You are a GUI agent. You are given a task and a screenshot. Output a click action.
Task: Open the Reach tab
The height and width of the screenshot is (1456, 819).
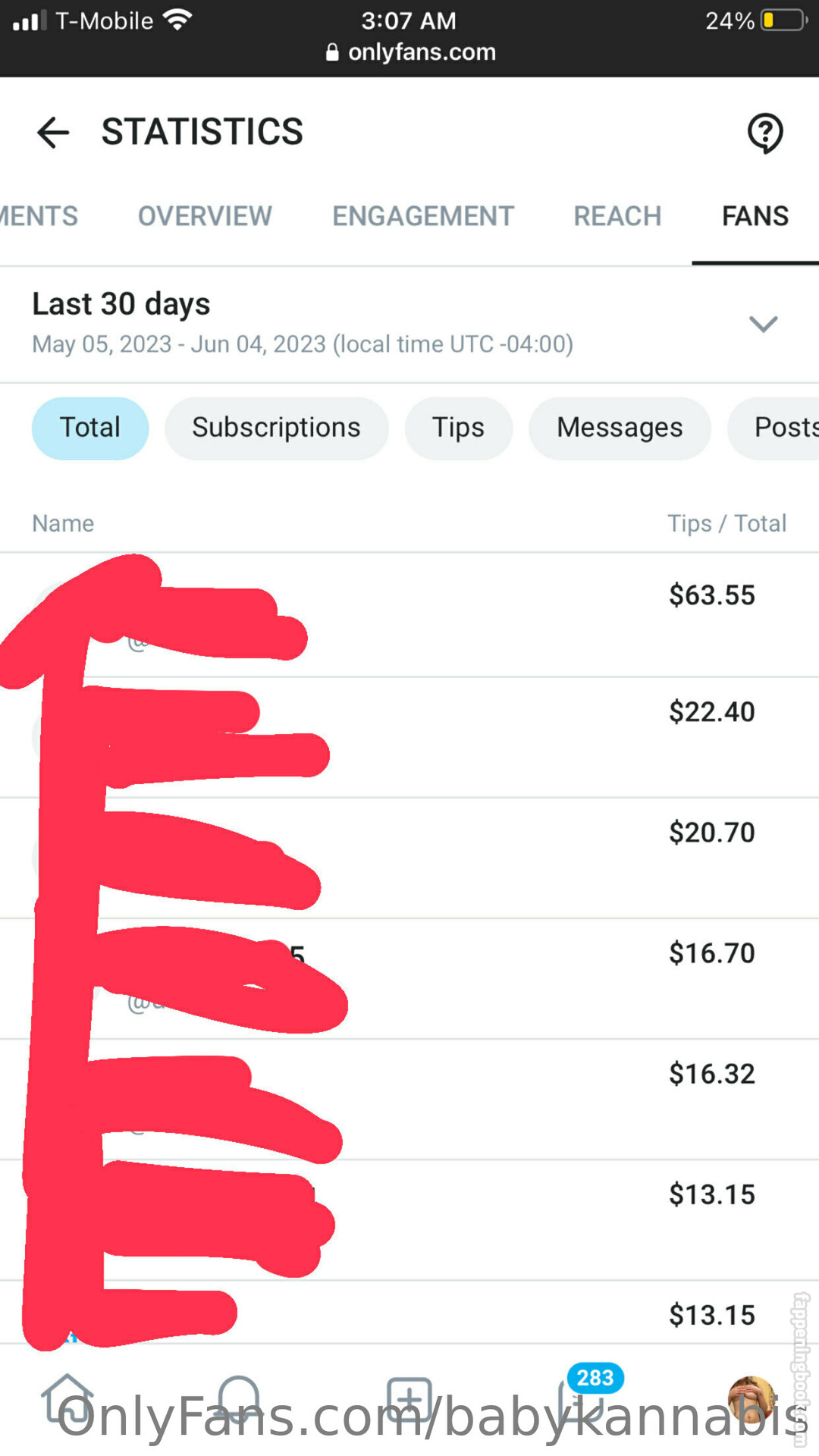(617, 216)
